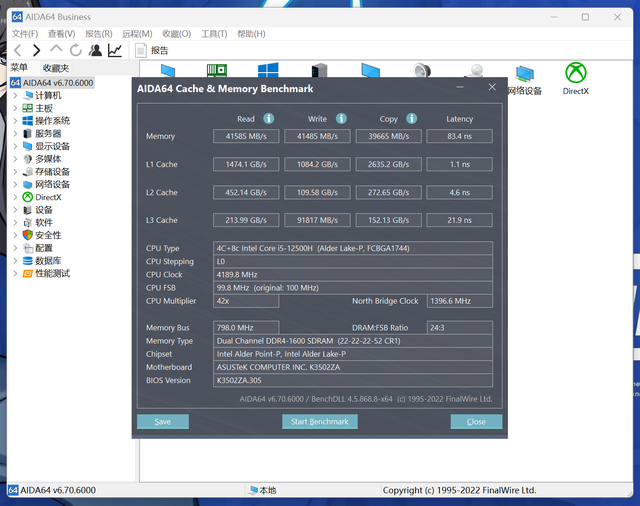Click the info icon next to Write
The height and width of the screenshot is (506, 640).
point(340,118)
